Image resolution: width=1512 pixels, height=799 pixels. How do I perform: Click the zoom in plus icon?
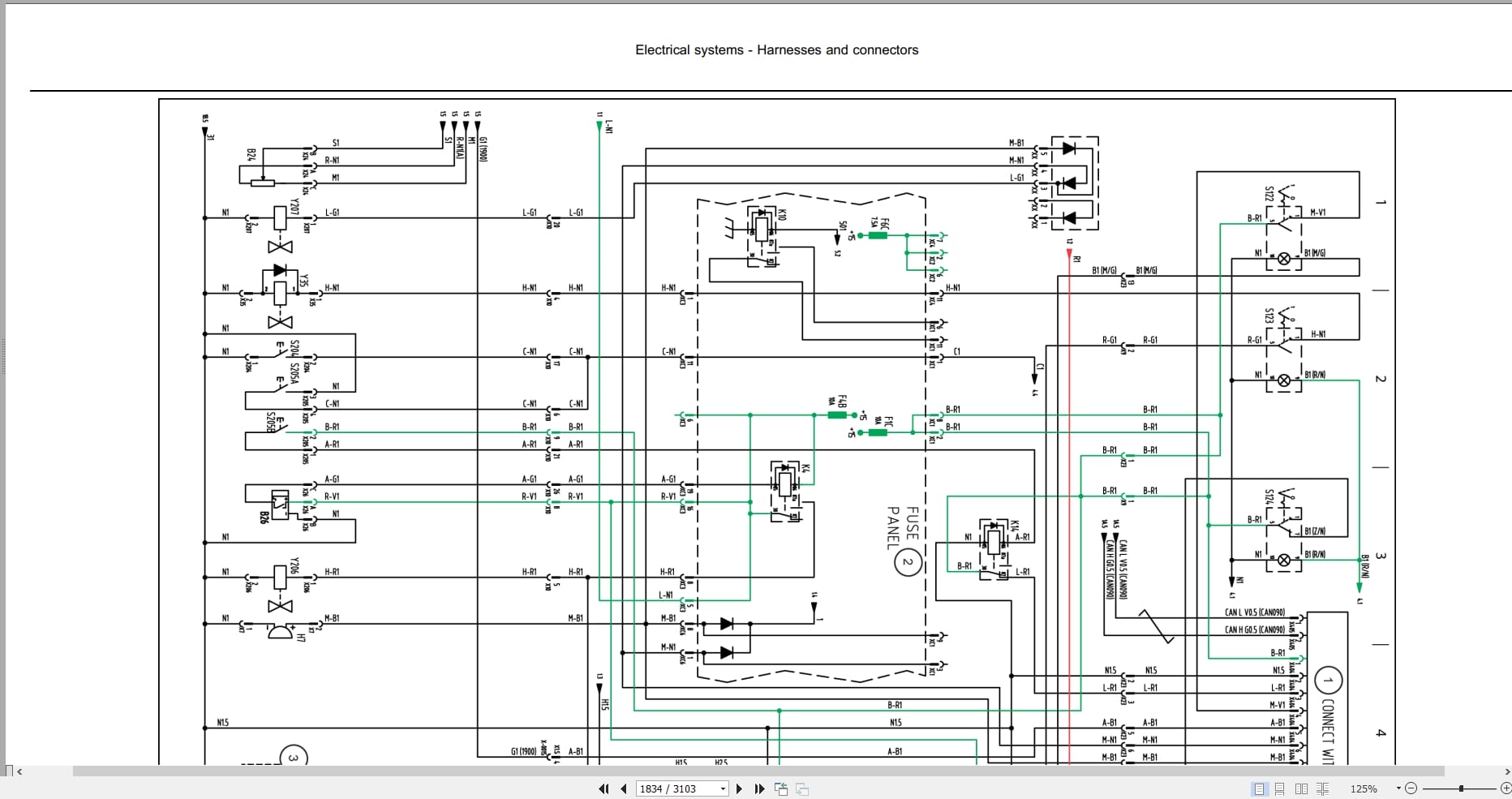[1506, 788]
